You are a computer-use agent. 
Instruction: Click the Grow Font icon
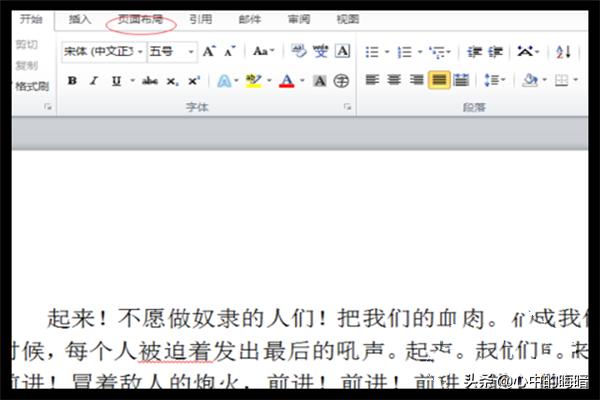(x=209, y=51)
